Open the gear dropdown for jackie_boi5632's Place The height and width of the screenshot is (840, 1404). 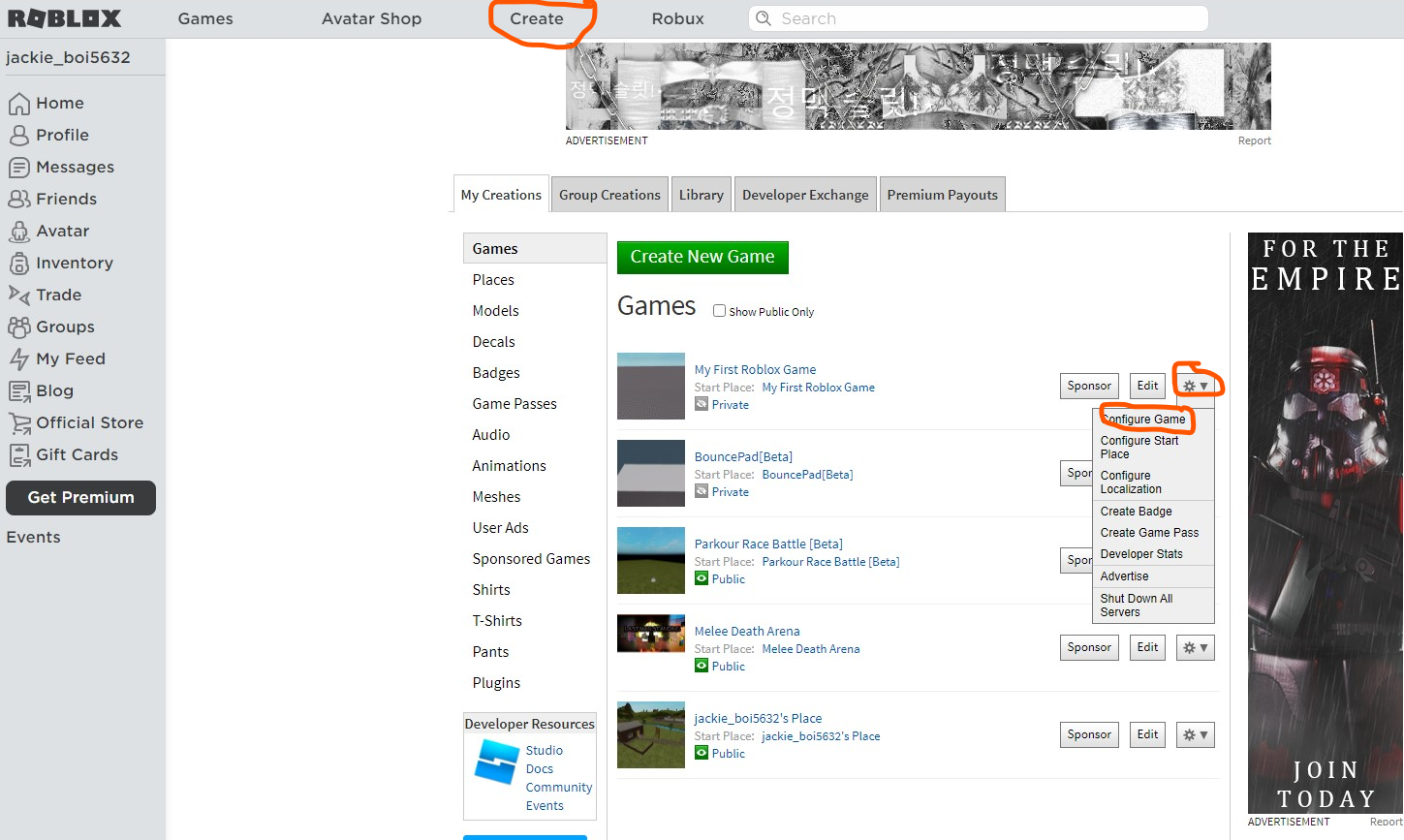(1195, 734)
